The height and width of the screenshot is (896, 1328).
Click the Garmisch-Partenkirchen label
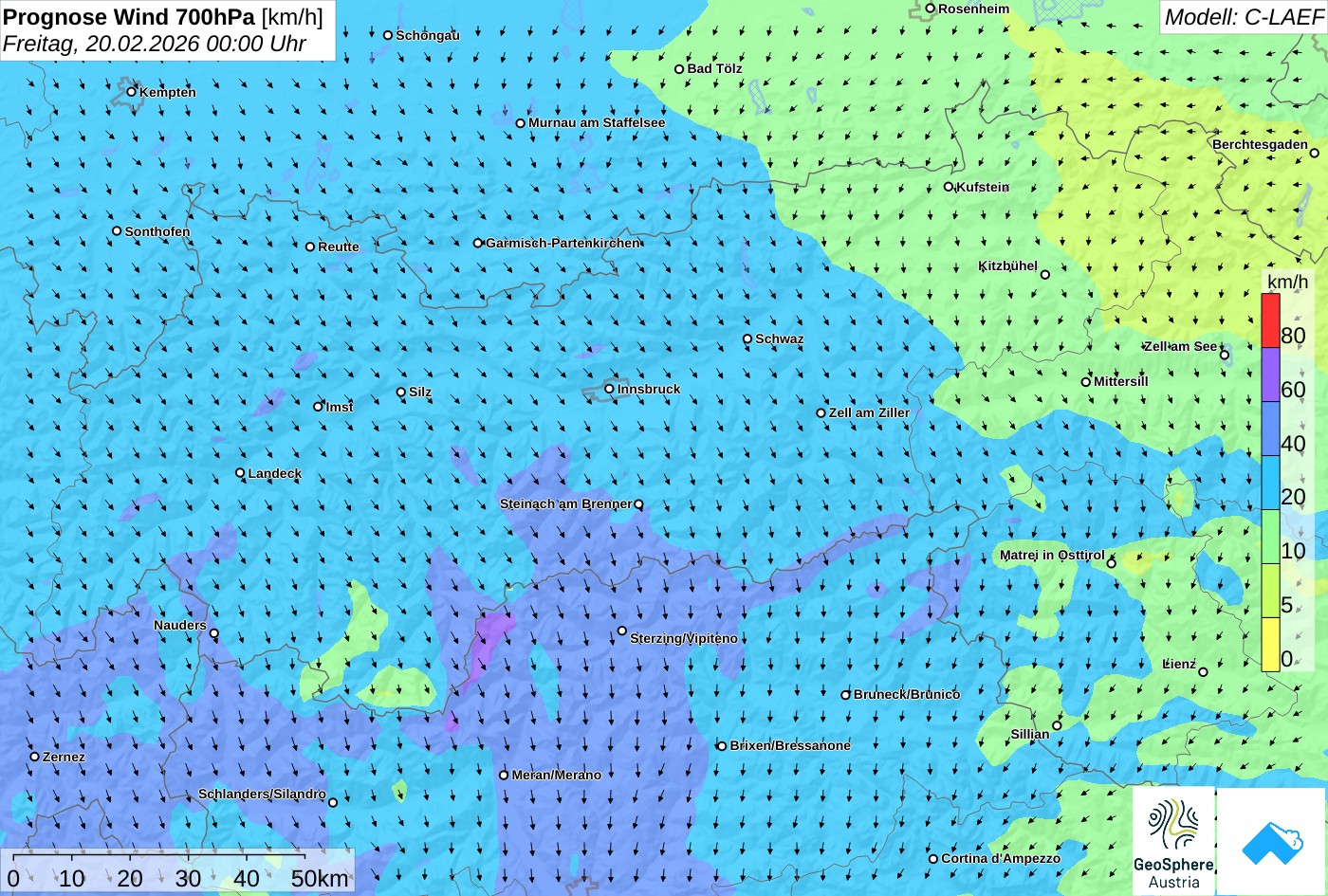pos(563,243)
